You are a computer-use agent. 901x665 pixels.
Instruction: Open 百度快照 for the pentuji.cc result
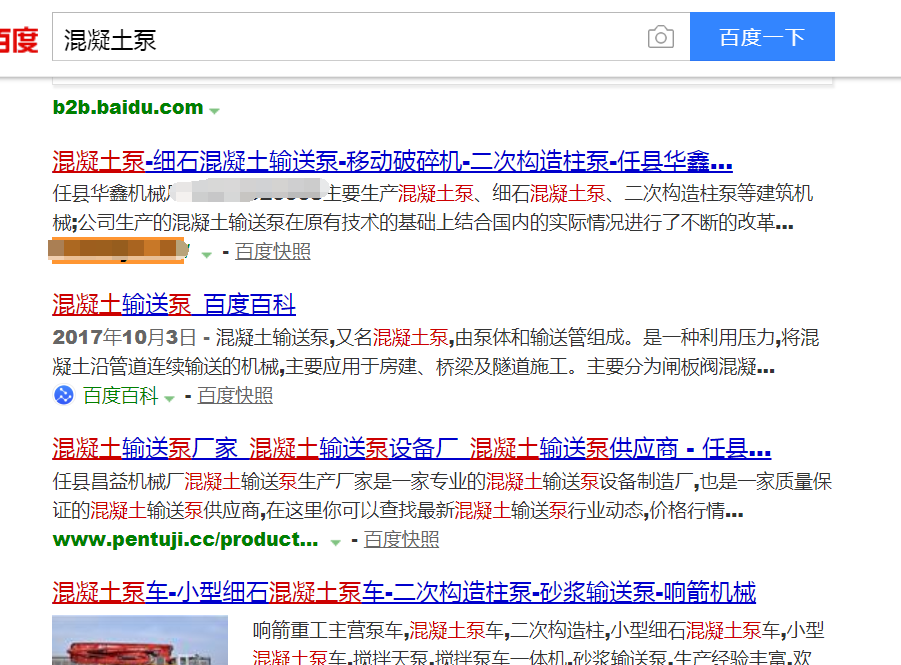[401, 539]
